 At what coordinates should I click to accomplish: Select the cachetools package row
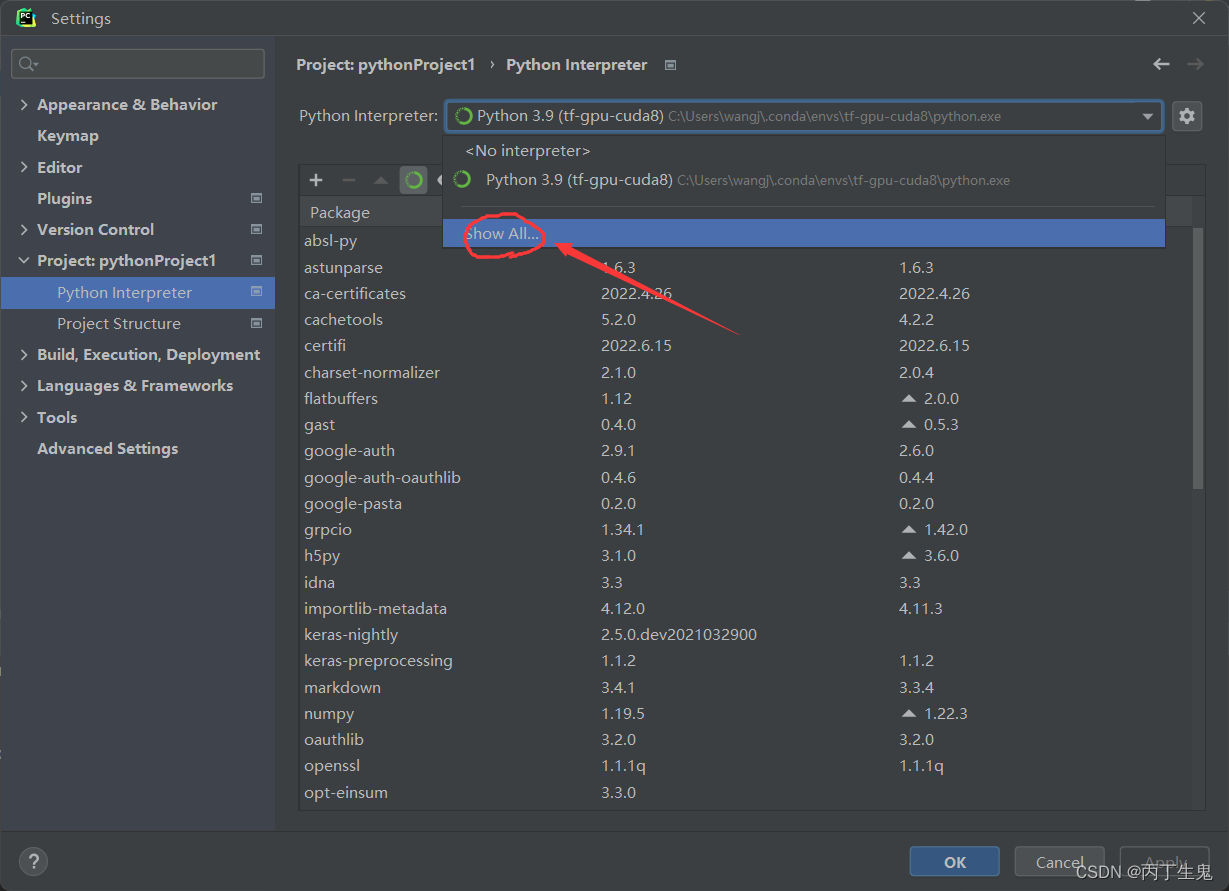[x=746, y=319]
